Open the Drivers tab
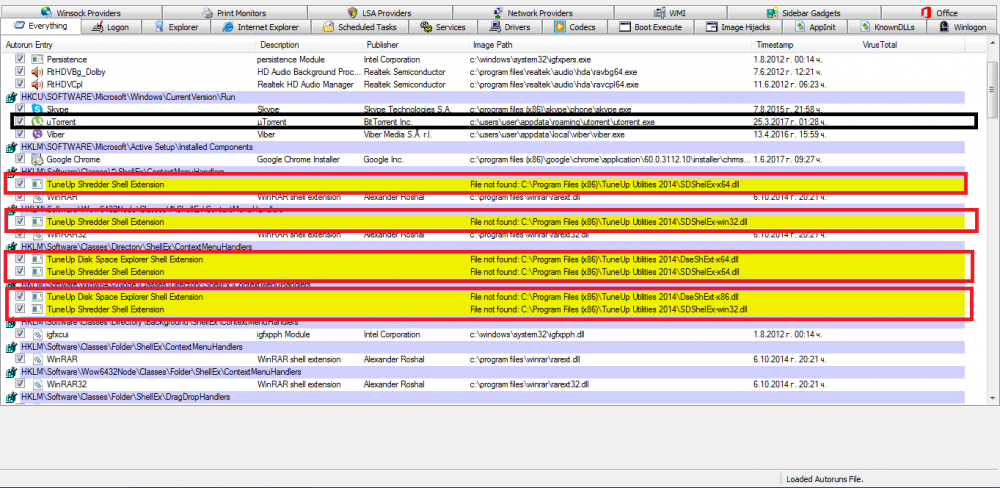The width and height of the screenshot is (1000, 488). pyautogui.click(x=510, y=27)
